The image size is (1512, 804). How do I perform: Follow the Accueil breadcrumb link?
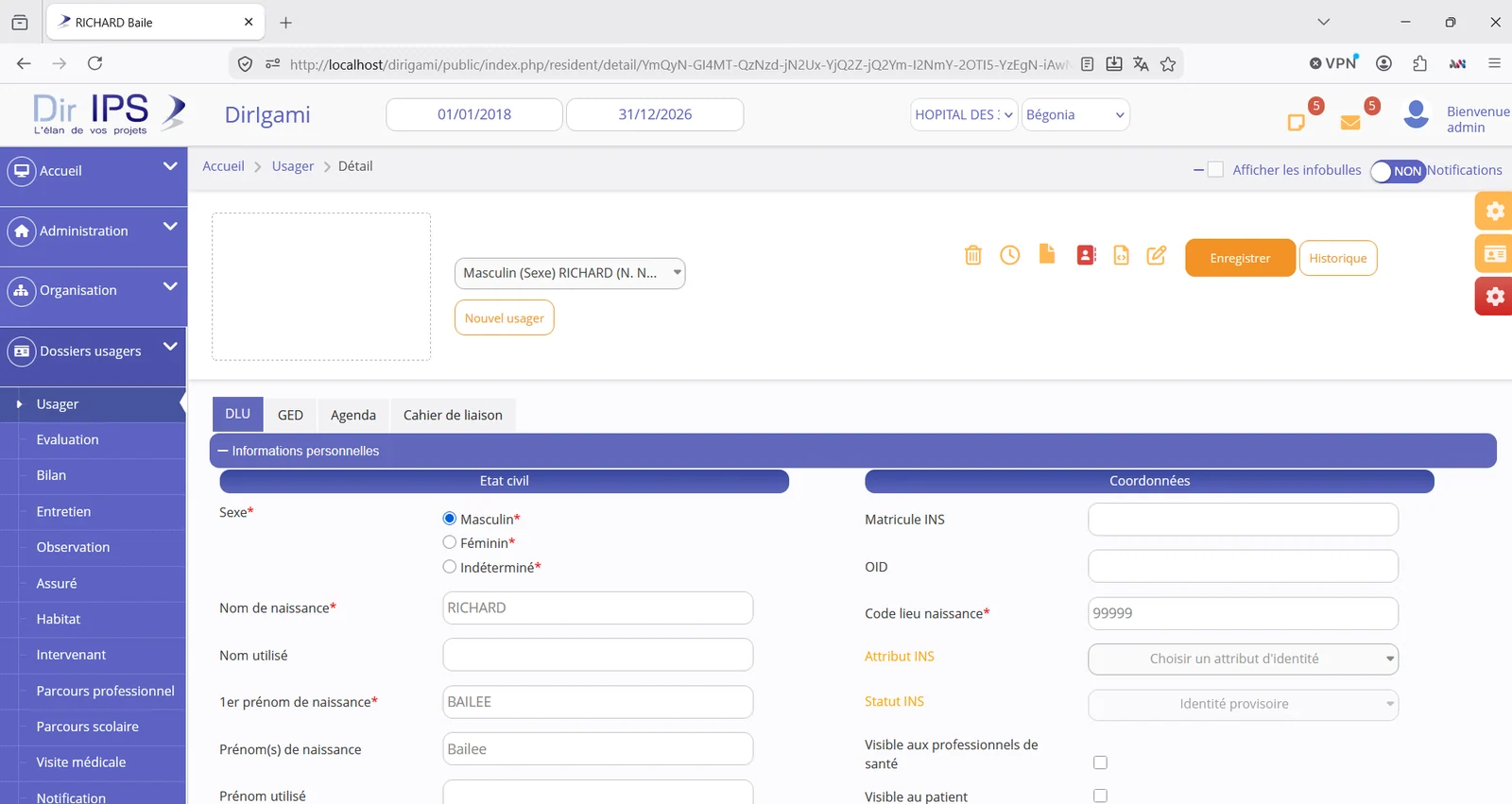[223, 166]
